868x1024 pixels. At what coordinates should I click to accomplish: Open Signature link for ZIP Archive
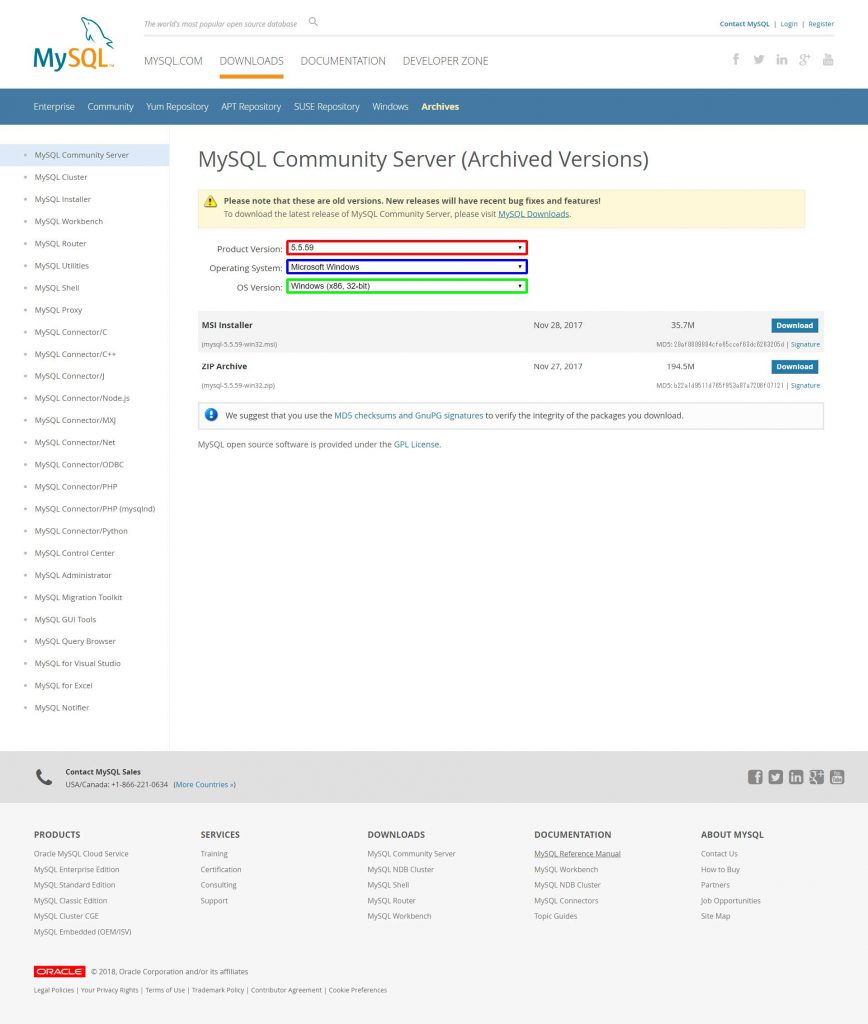tap(805, 385)
